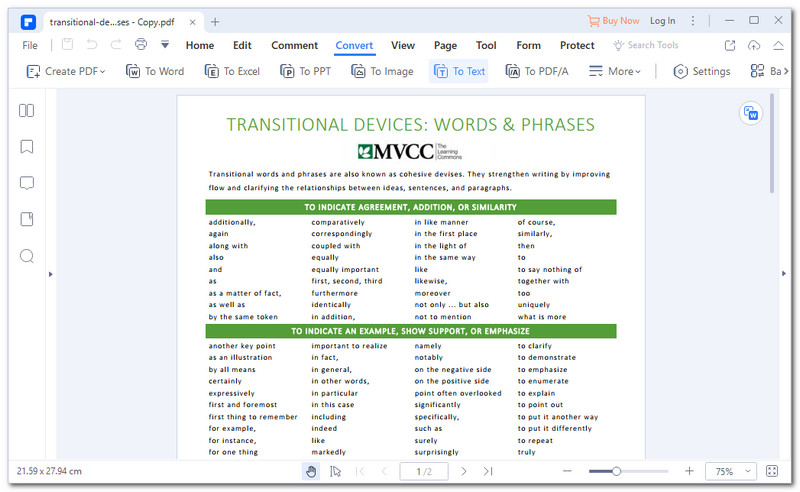Open the Protect tab
This screenshot has height=492, width=800.
tap(577, 45)
